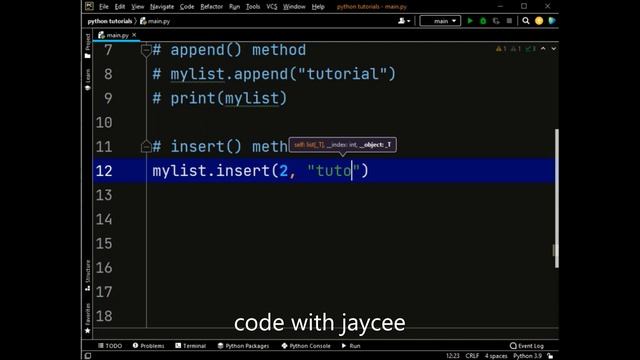Open the Problems tool window

(x=148, y=346)
